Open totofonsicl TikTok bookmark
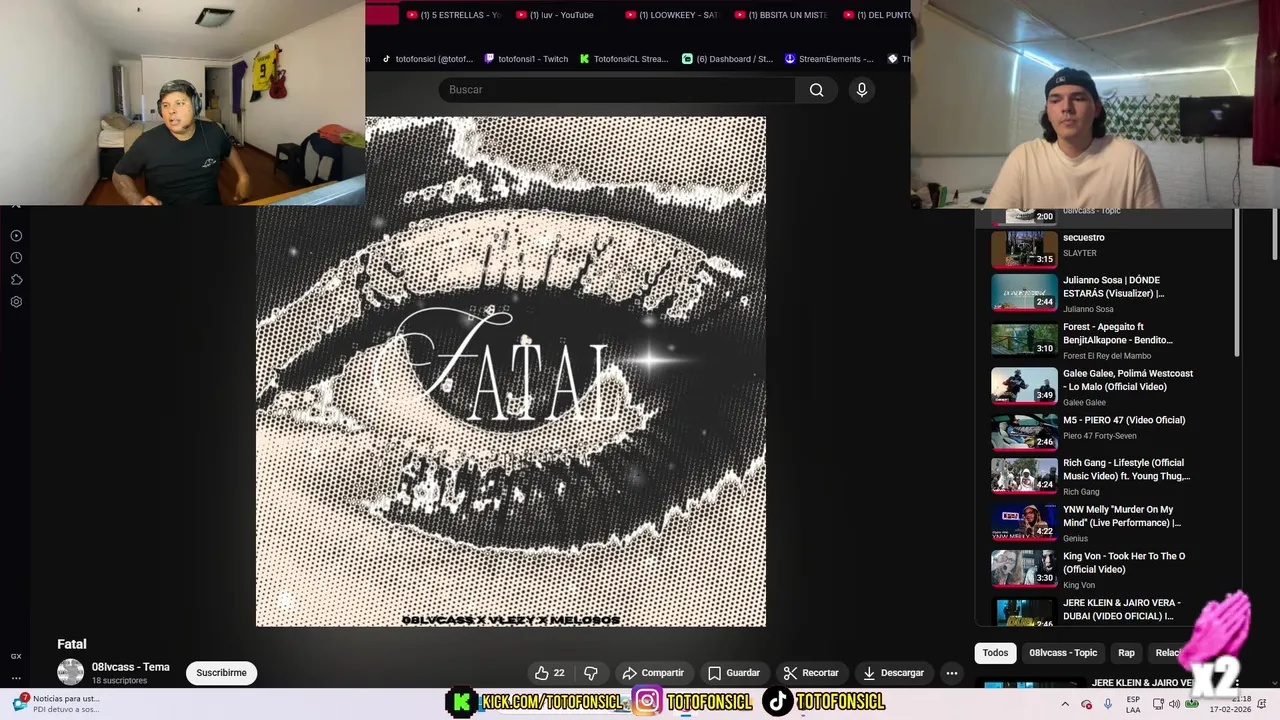This screenshot has width=1280, height=720. pyautogui.click(x=427, y=59)
